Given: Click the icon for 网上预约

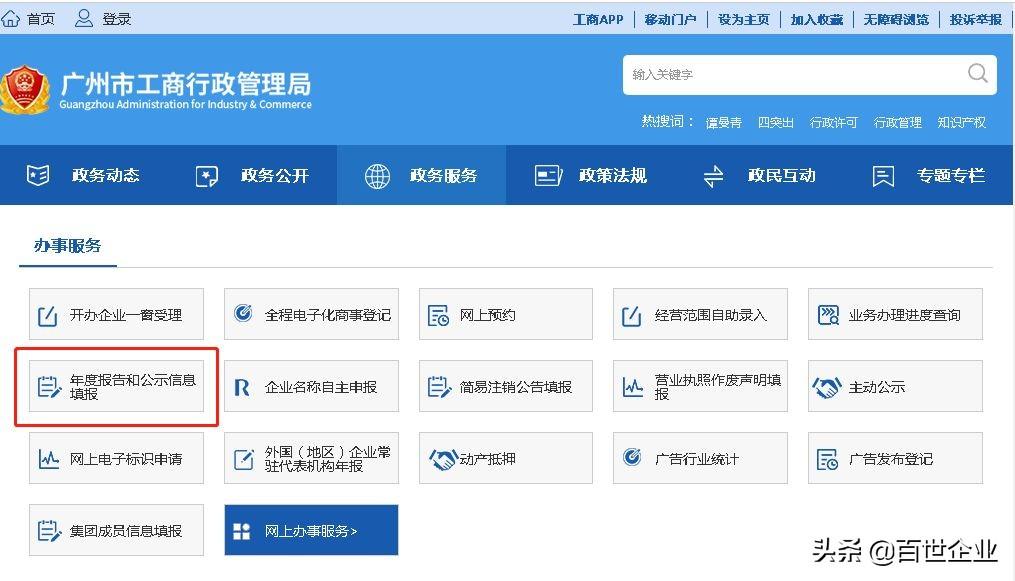Looking at the screenshot, I should tap(438, 315).
